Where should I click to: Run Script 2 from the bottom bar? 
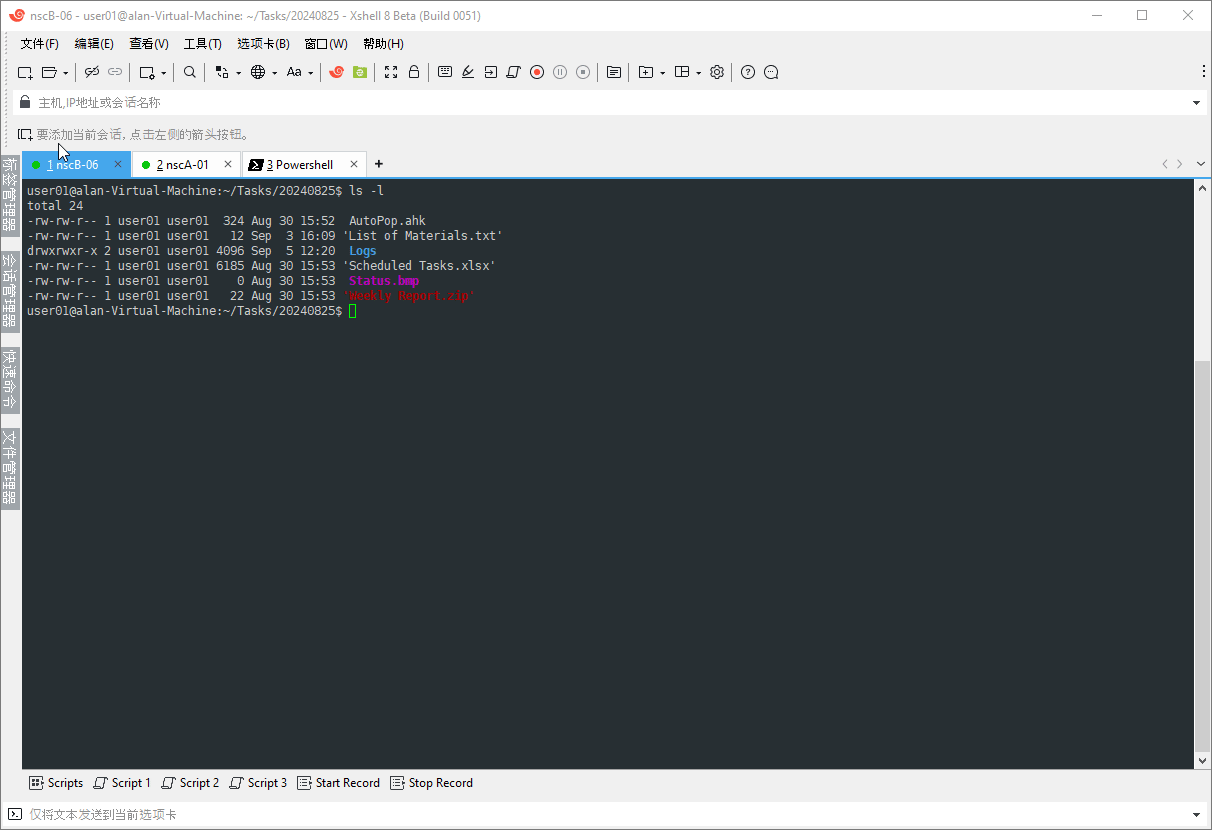click(x=190, y=783)
